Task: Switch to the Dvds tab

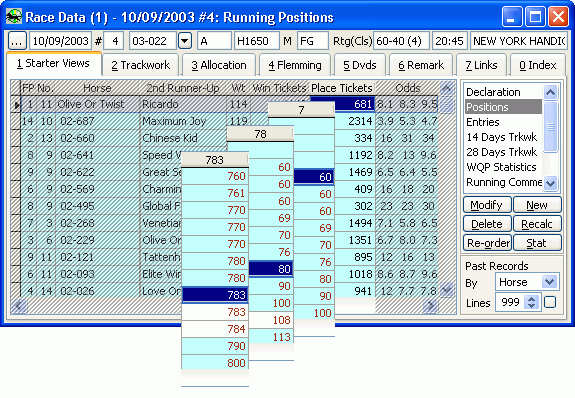Action: pyautogui.click(x=360, y=65)
